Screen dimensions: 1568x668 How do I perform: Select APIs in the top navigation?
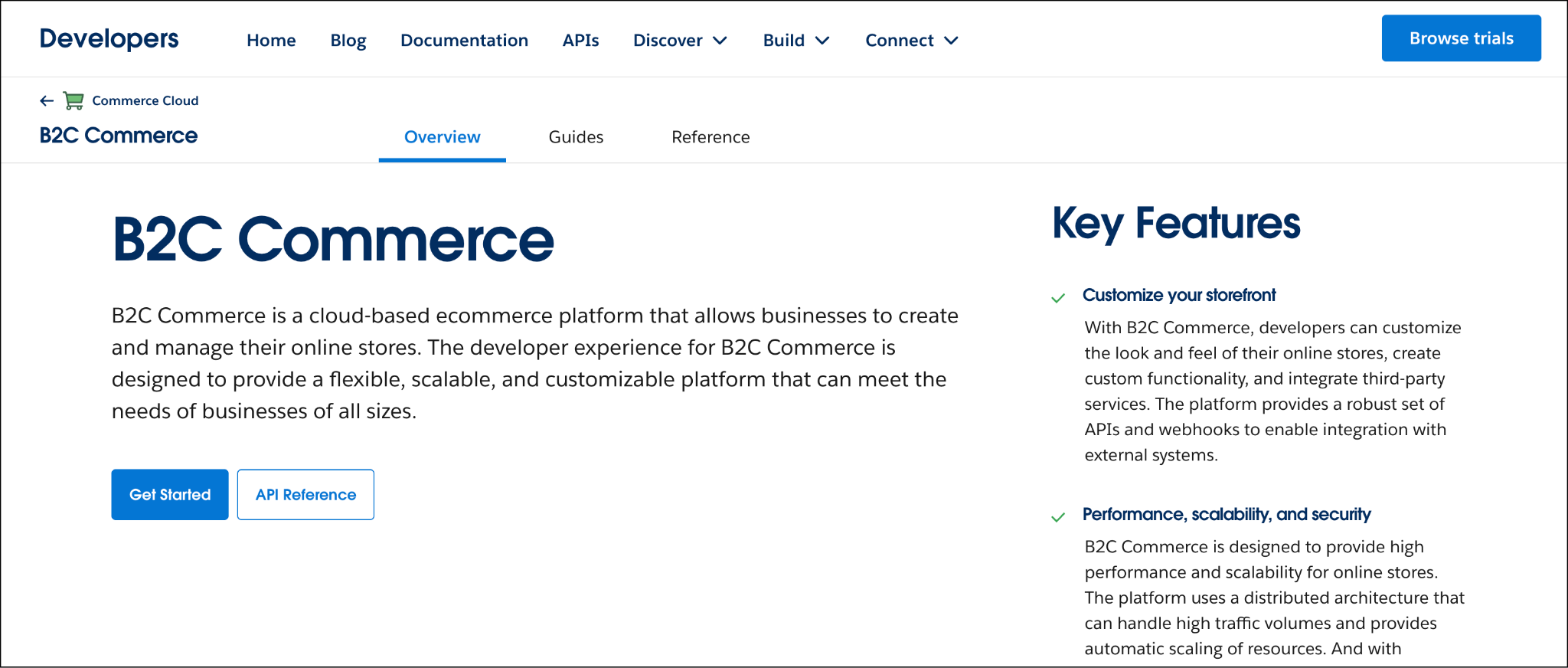coord(580,40)
